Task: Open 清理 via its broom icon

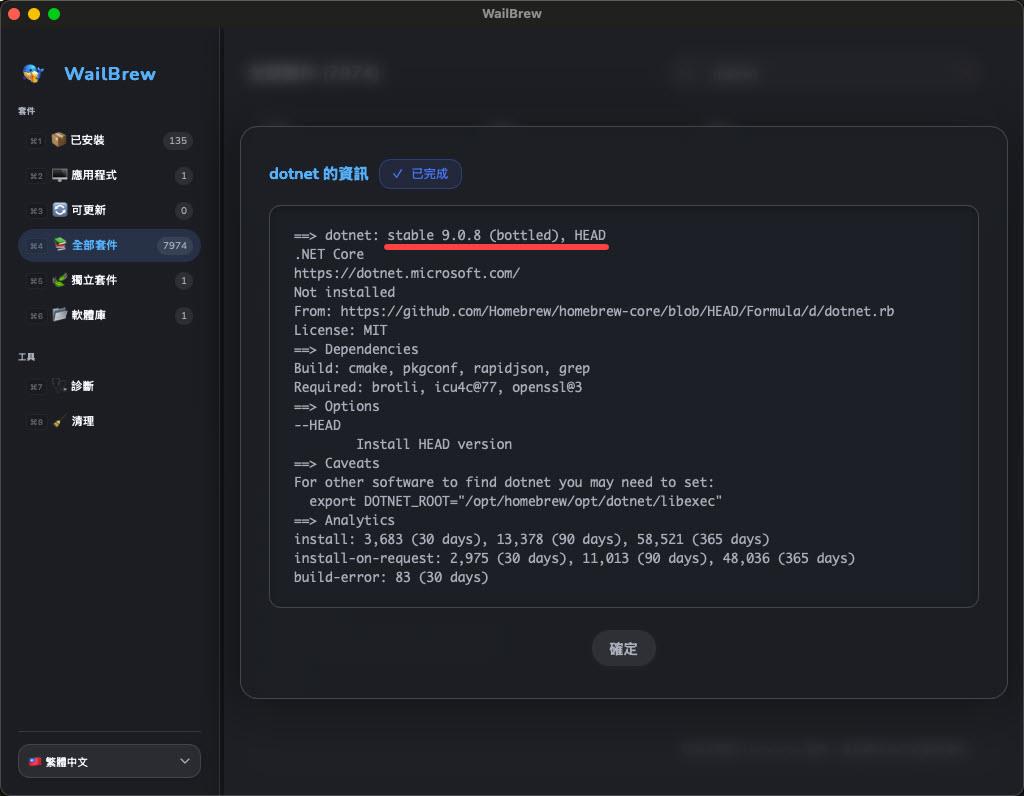Action: tap(60, 421)
